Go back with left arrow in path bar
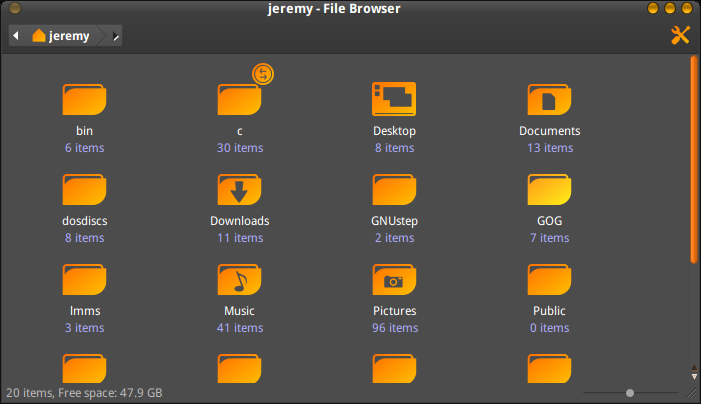The height and width of the screenshot is (404, 701). [16, 35]
